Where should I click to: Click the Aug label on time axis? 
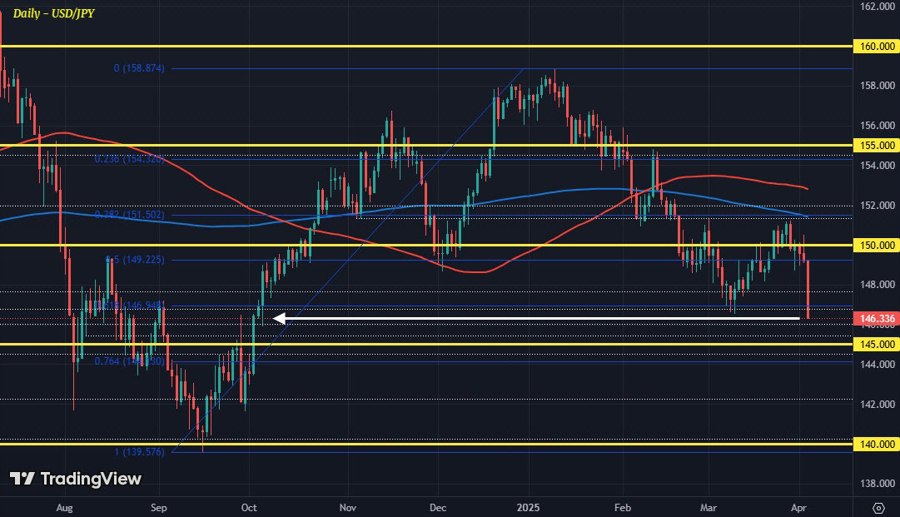point(65,508)
